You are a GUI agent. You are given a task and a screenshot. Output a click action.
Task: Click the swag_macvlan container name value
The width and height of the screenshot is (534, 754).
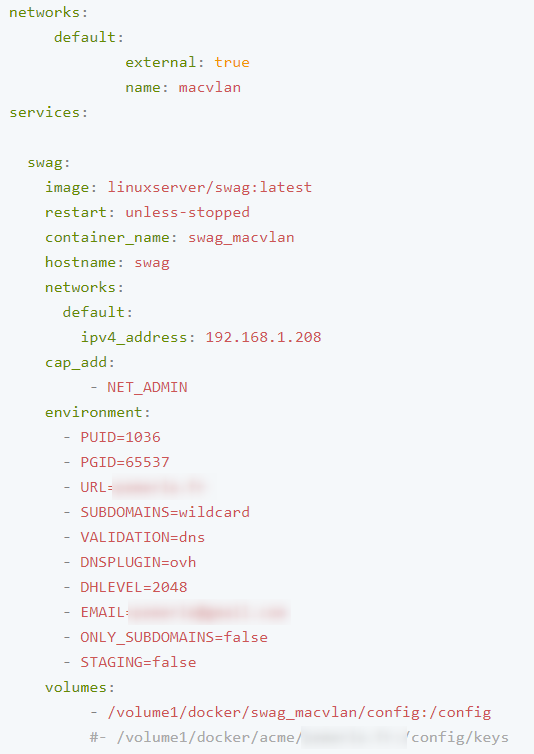click(241, 238)
